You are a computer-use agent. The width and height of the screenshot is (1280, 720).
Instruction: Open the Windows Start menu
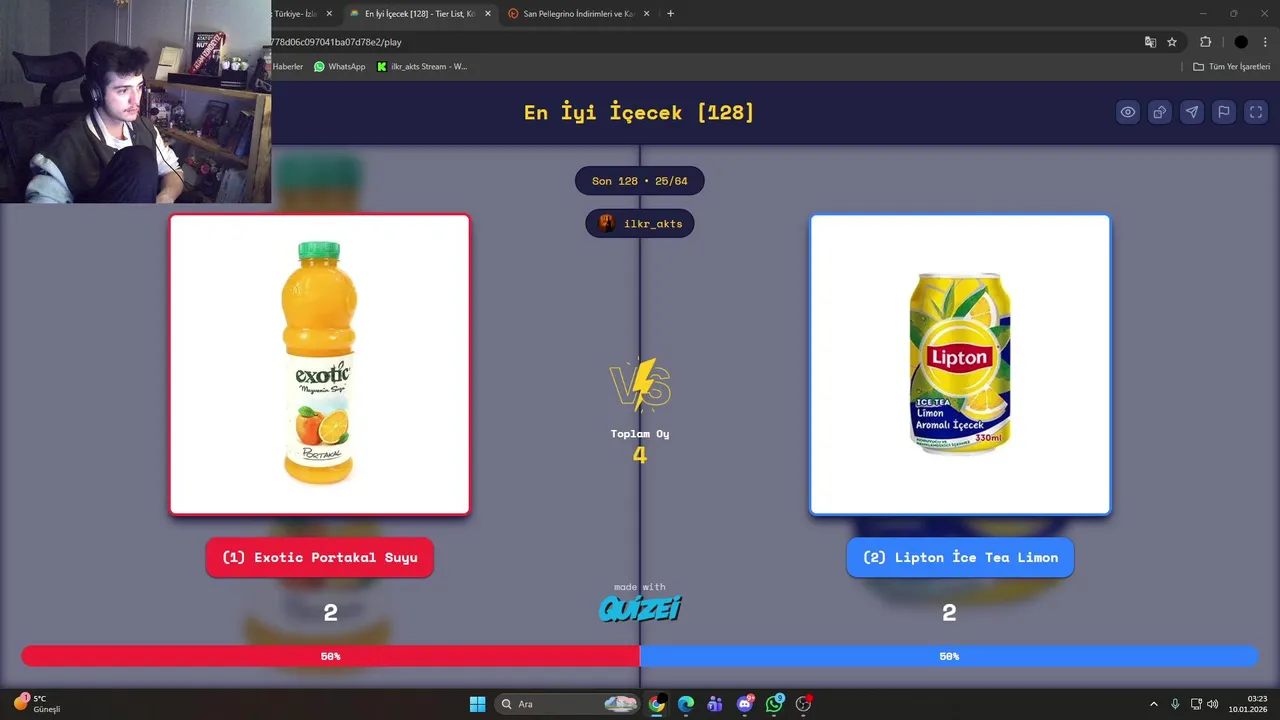tap(478, 704)
